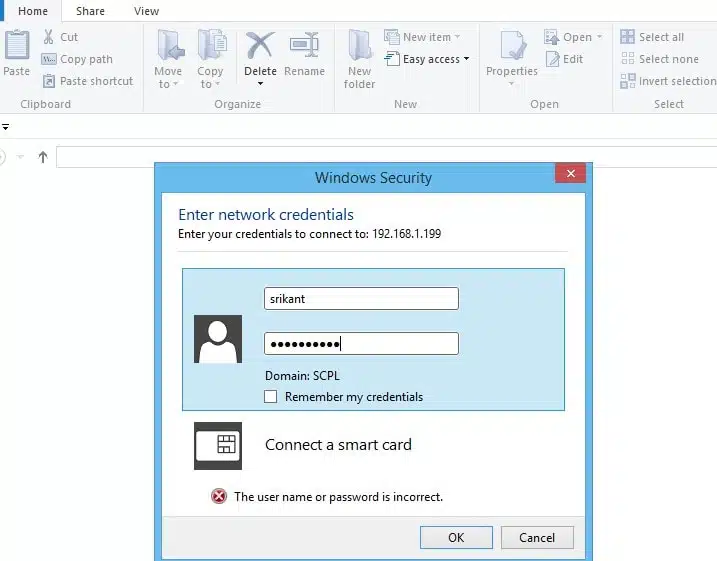Click the Select none icon
This screenshot has width=717, height=561.
[x=627, y=59]
